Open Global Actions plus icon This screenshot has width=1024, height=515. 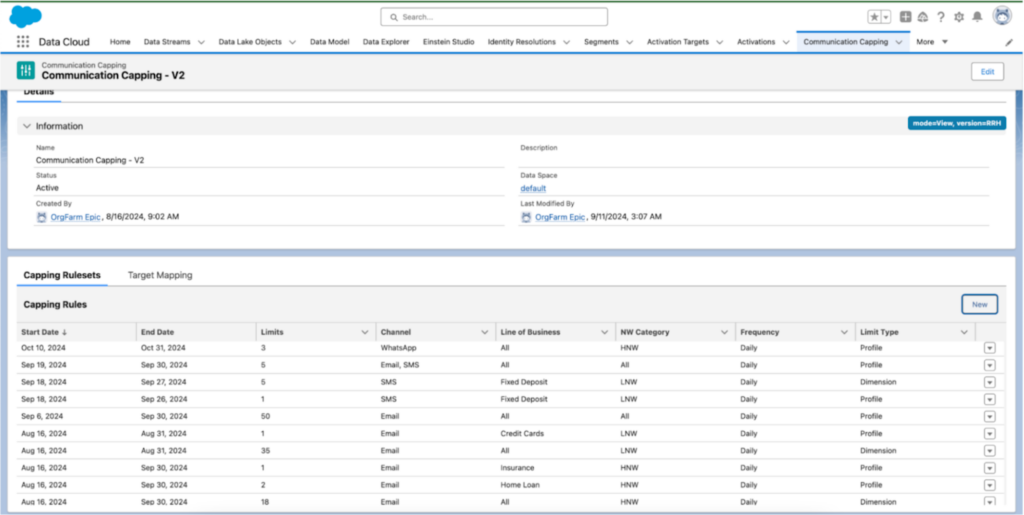click(x=905, y=17)
